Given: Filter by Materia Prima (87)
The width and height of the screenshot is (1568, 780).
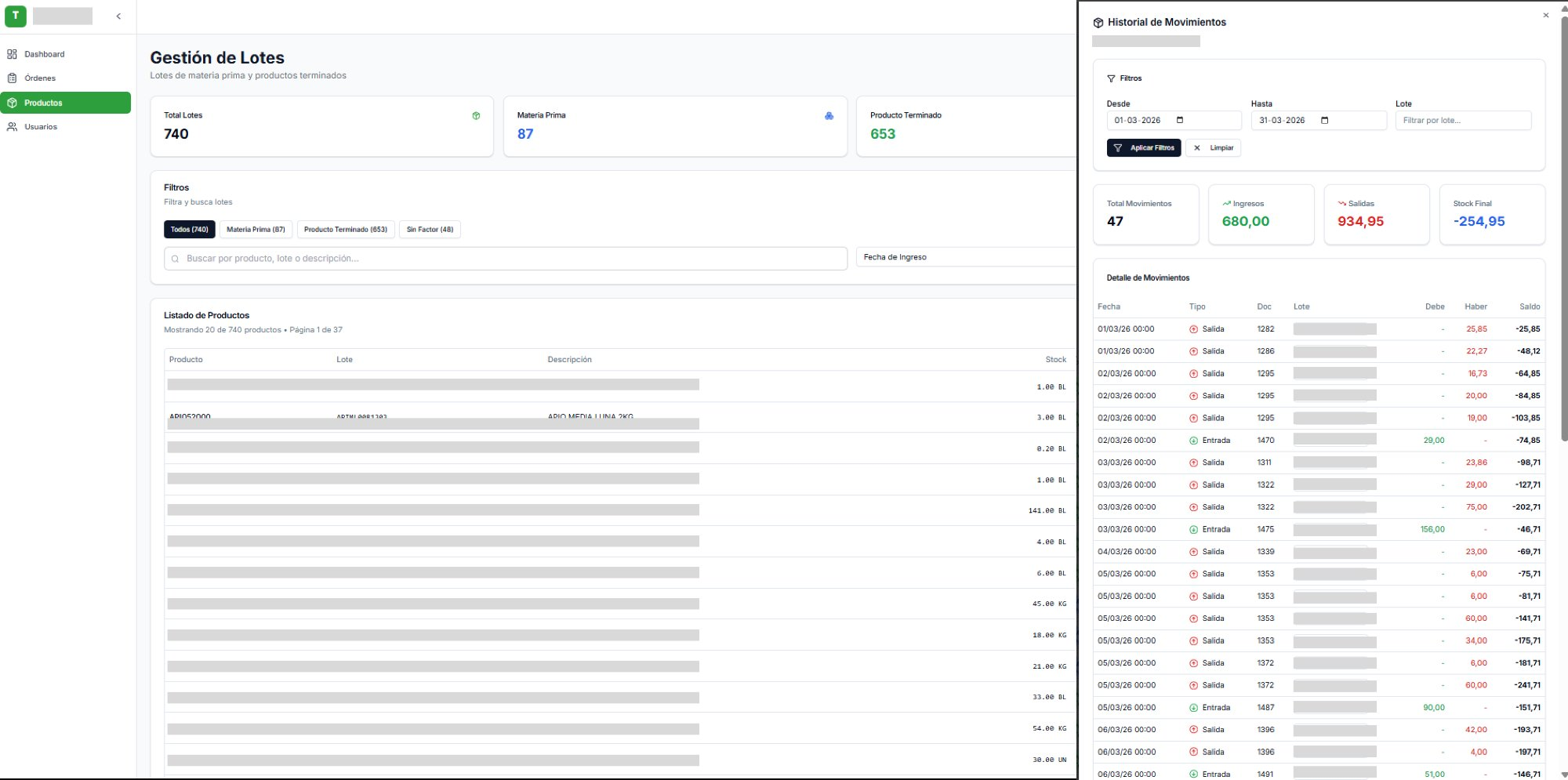Looking at the screenshot, I should pos(256,230).
